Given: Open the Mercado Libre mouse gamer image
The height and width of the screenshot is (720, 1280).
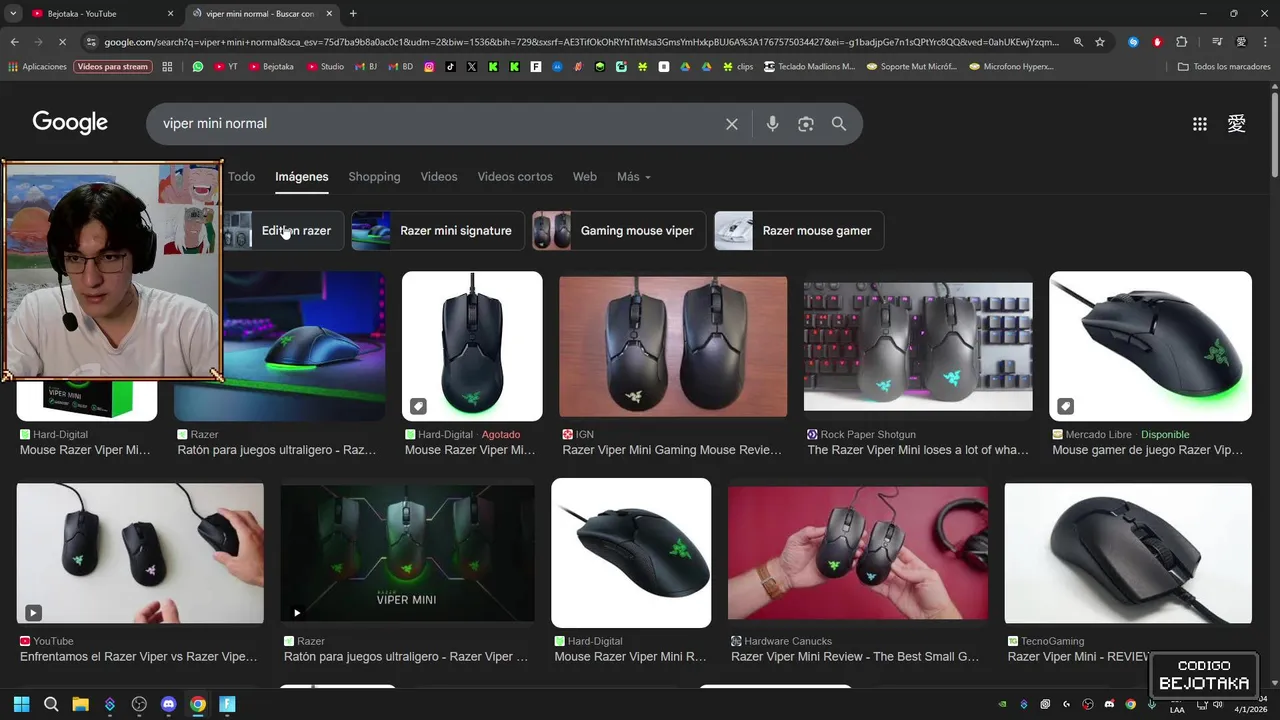Looking at the screenshot, I should (1150, 346).
